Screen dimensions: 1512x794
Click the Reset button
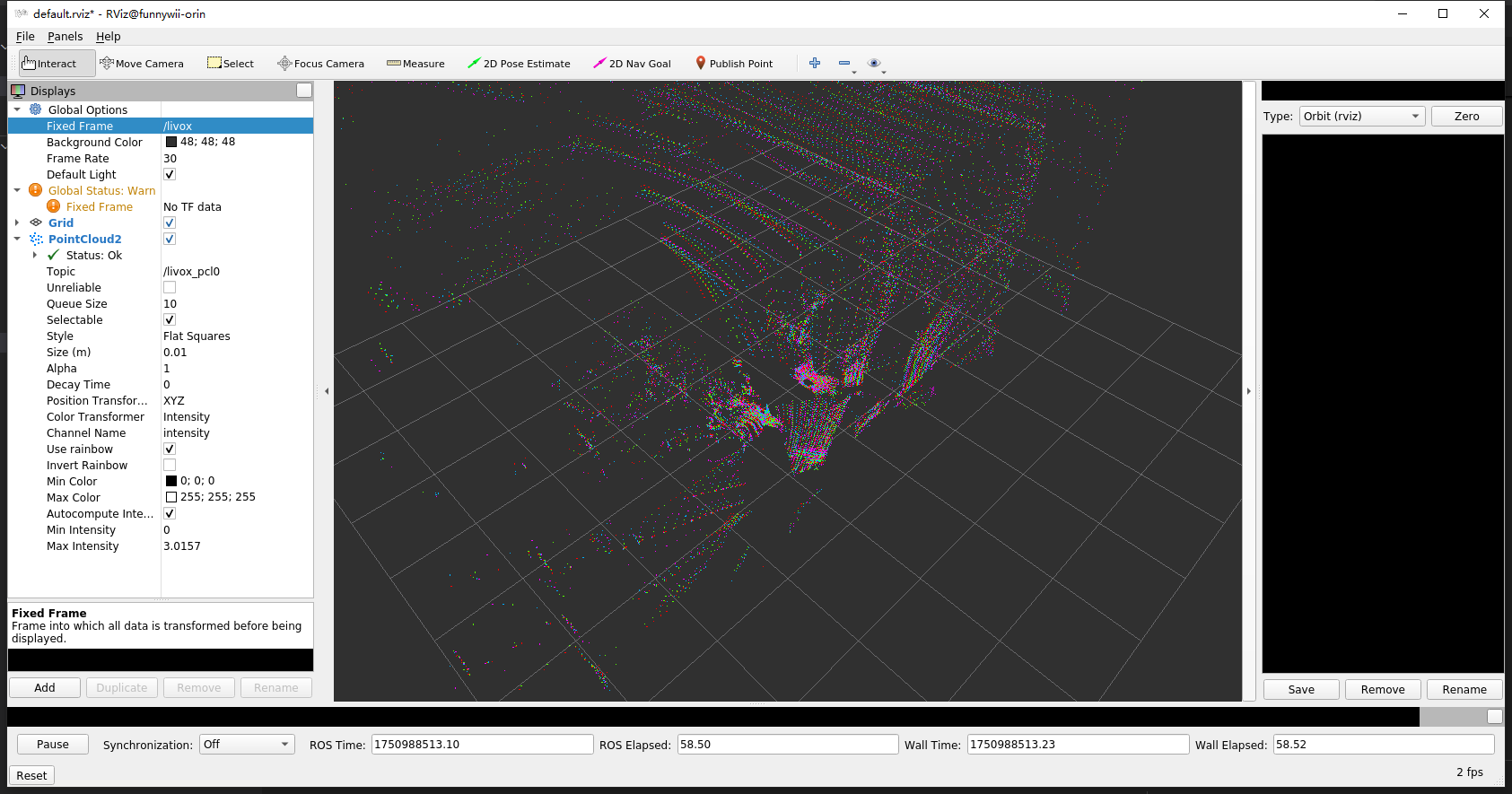[x=31, y=775]
